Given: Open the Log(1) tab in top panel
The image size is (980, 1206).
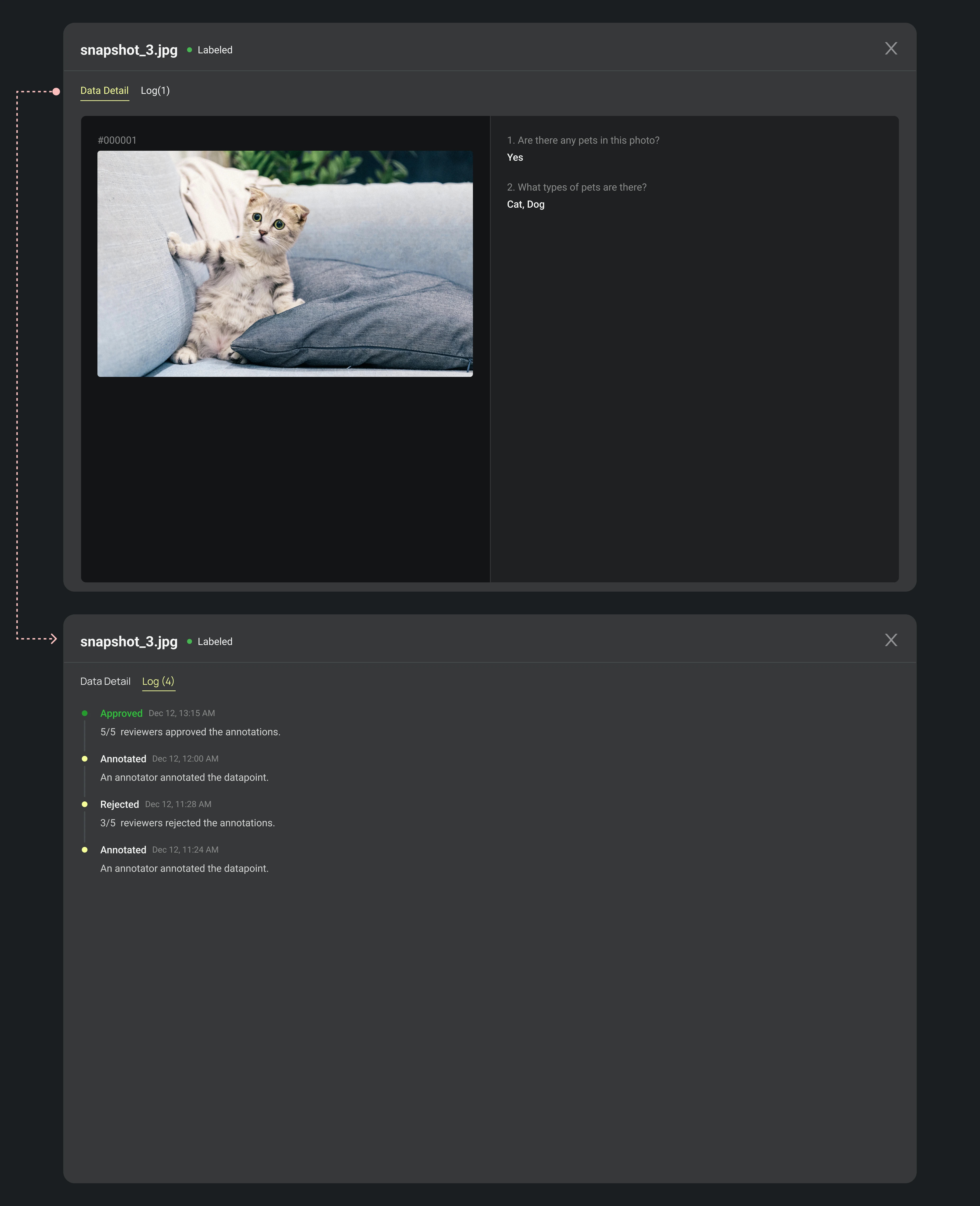Looking at the screenshot, I should click(155, 90).
